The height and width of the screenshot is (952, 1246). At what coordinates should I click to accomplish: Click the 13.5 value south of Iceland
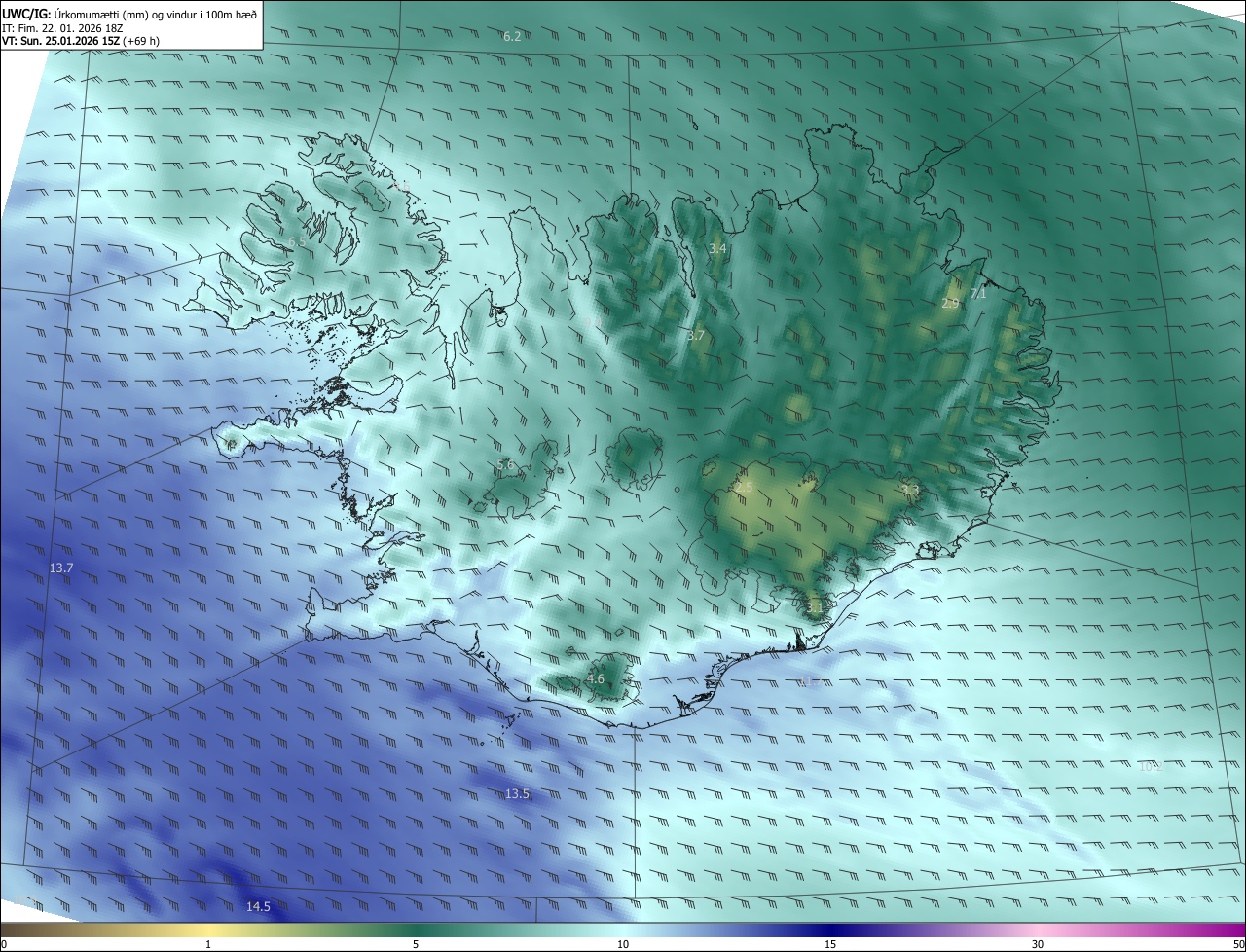click(518, 794)
